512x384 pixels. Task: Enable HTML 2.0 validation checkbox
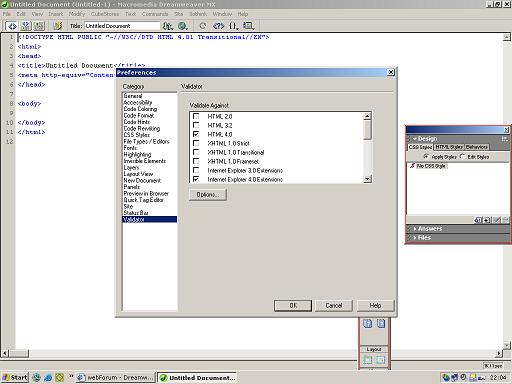[196, 116]
